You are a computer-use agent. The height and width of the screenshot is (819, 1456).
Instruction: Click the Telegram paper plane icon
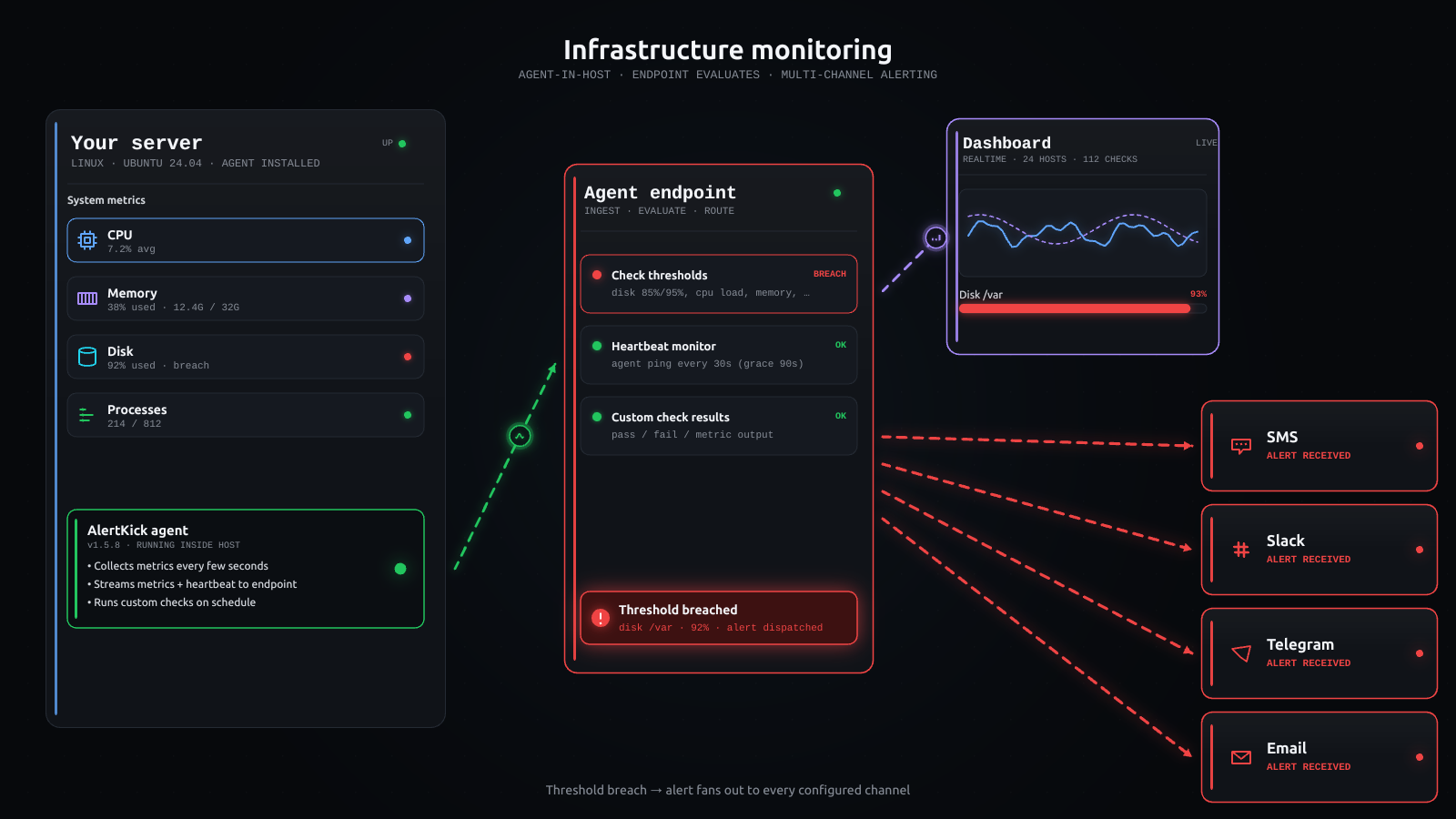[1241, 653]
